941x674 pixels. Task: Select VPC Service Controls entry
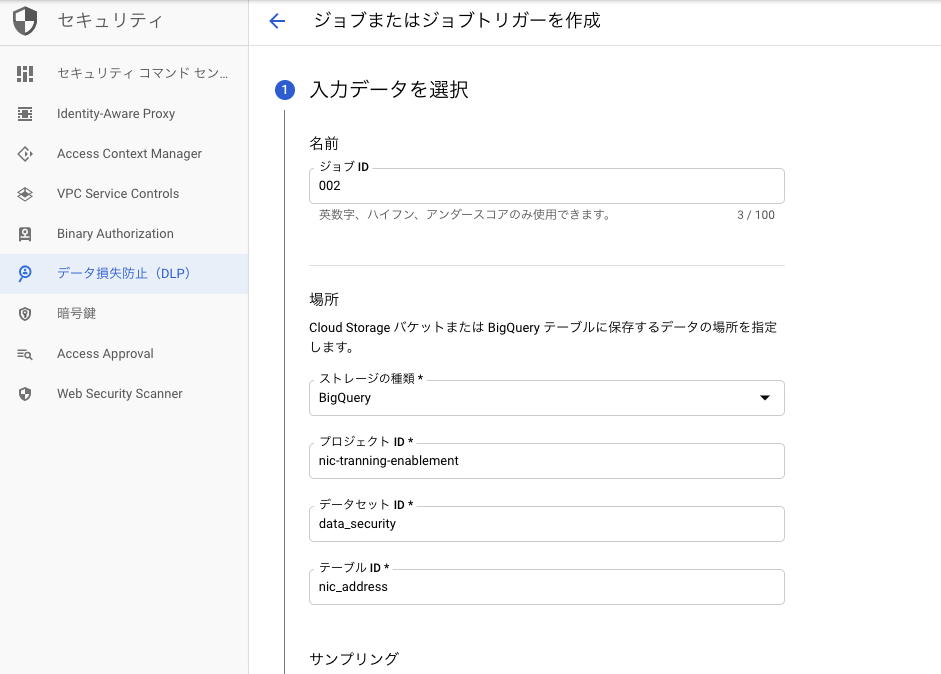[x=124, y=194]
